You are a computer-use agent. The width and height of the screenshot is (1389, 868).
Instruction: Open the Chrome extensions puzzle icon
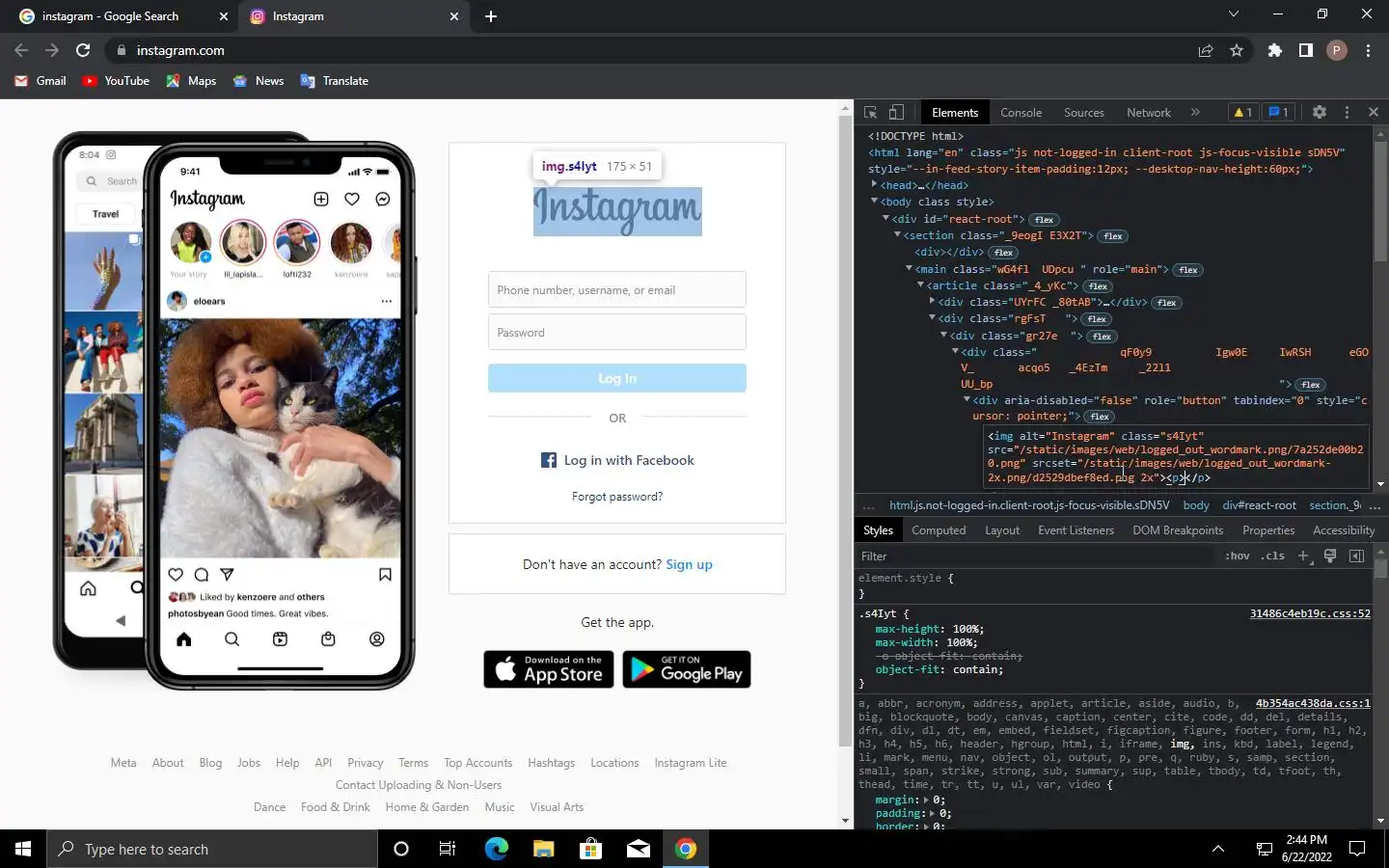[x=1275, y=50]
